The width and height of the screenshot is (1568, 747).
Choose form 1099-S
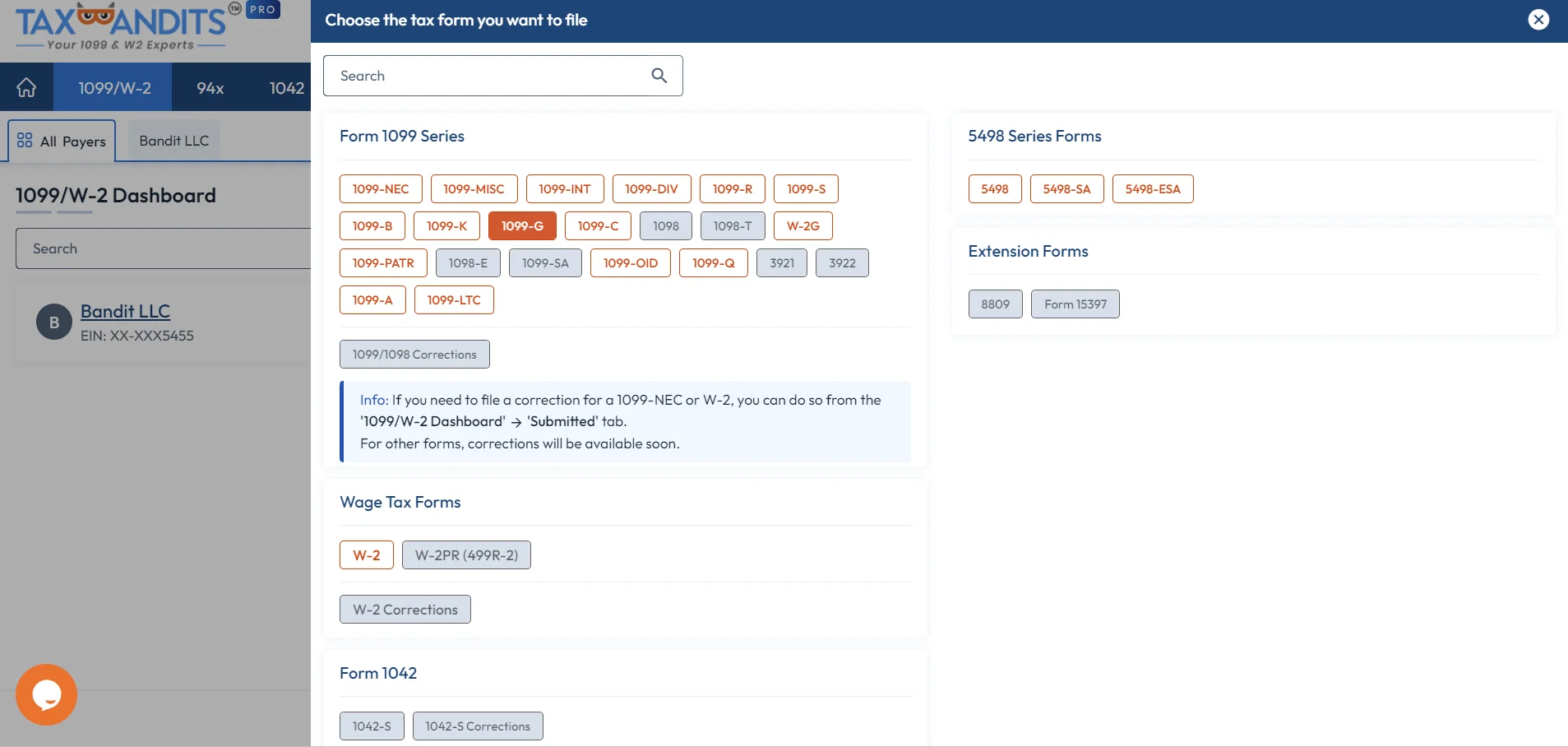tap(806, 188)
